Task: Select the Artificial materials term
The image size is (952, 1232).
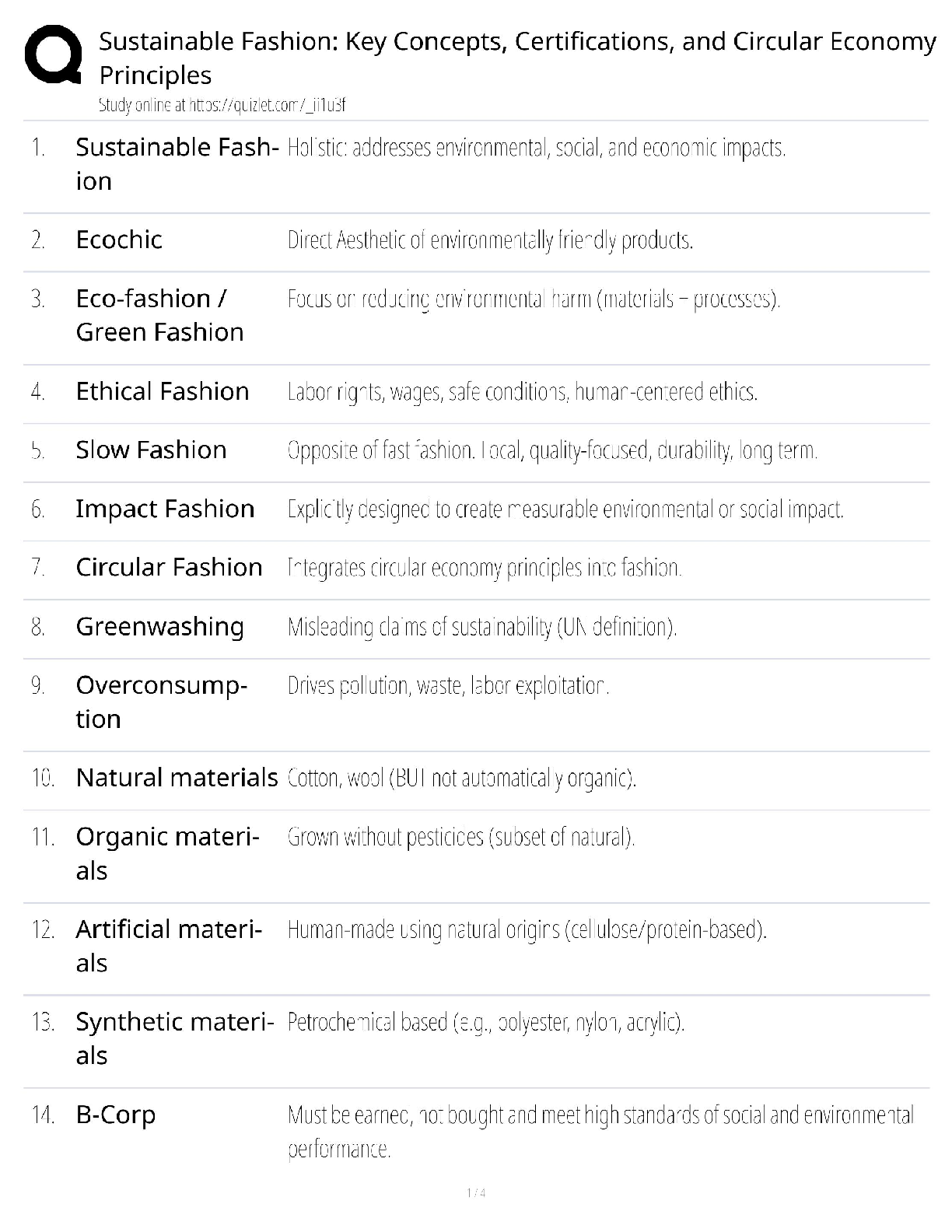Action: coord(169,946)
